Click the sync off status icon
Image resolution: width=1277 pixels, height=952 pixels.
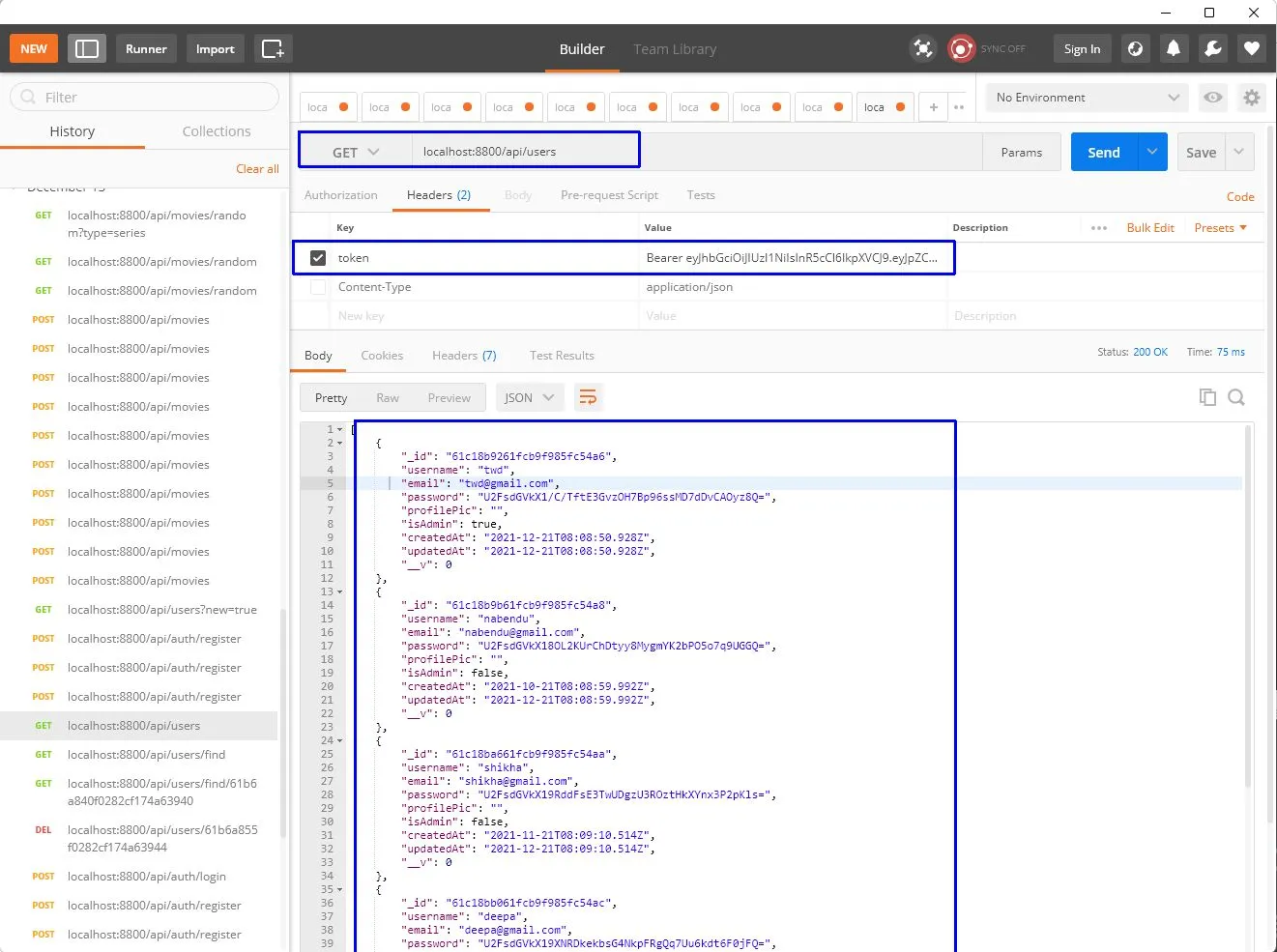[962, 48]
